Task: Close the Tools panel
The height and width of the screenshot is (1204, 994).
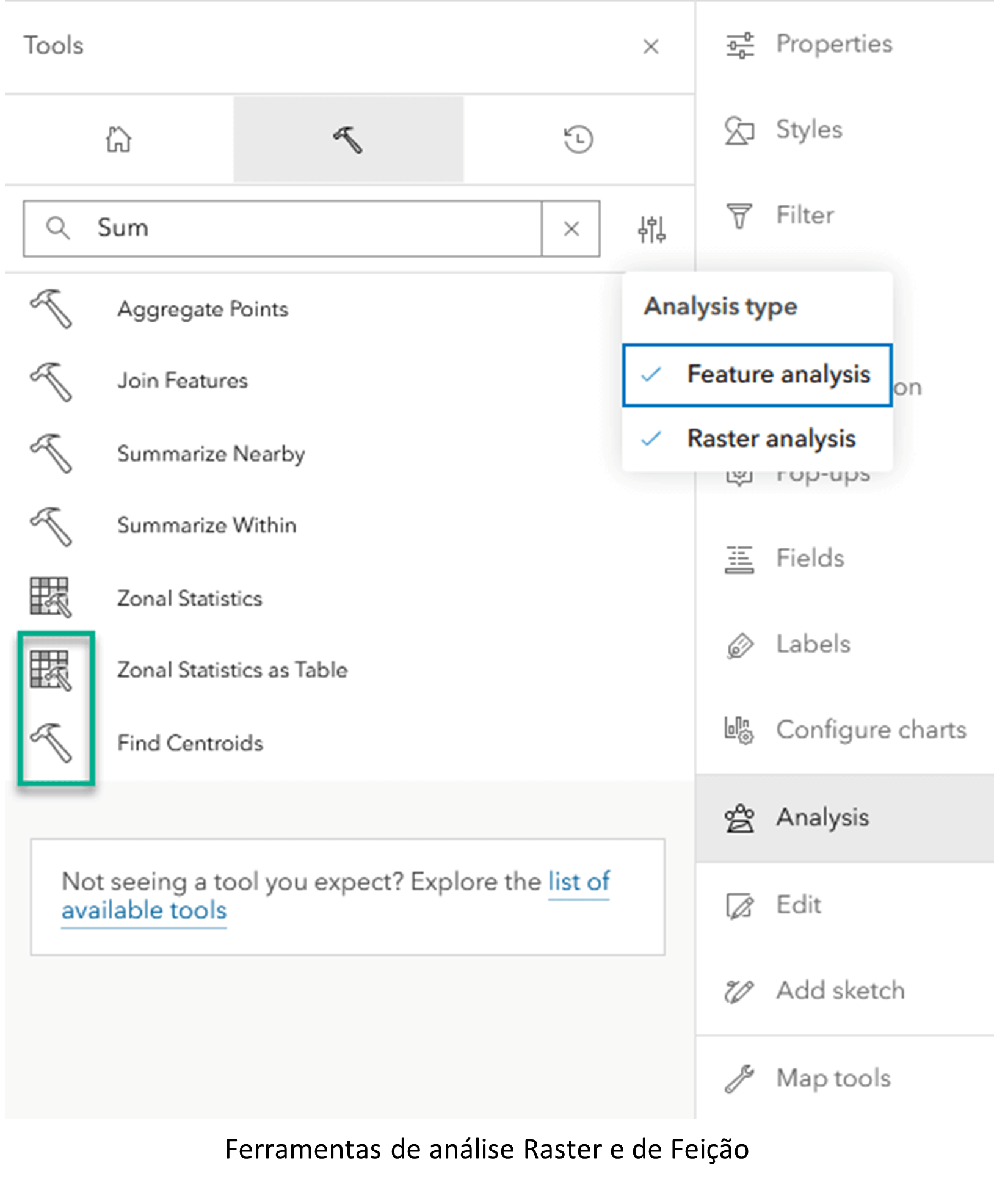Action: (651, 46)
